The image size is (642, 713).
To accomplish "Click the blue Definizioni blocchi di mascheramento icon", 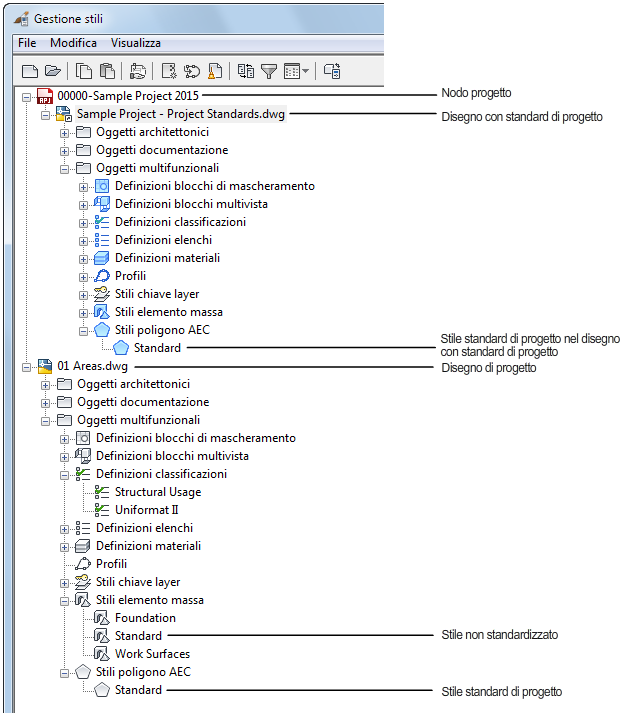I will 102,186.
